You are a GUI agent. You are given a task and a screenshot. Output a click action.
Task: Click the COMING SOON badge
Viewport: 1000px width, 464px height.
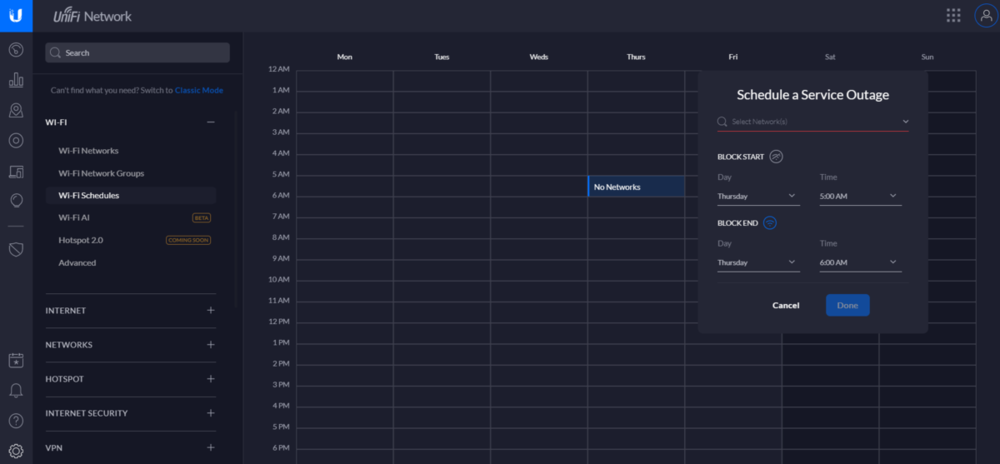pyautogui.click(x=188, y=240)
